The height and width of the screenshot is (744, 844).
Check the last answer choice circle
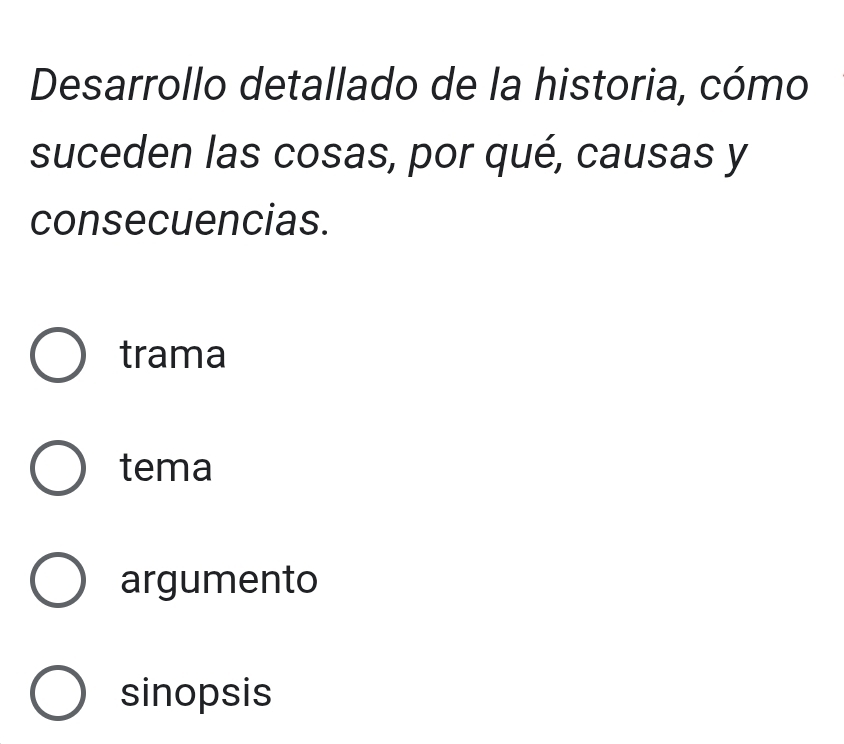pos(57,693)
